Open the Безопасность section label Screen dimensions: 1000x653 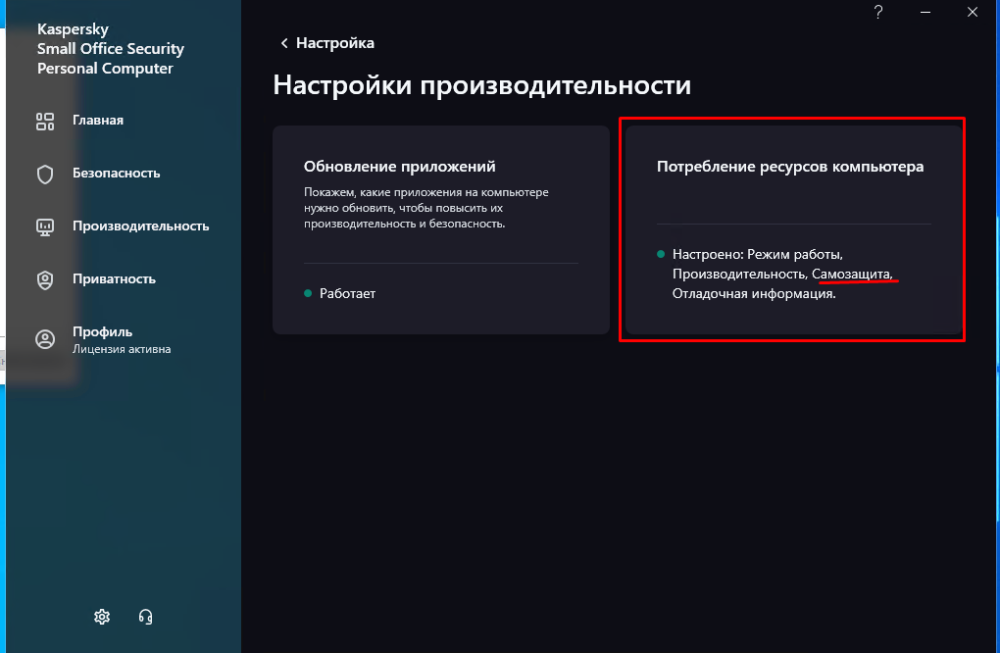[x=116, y=173]
